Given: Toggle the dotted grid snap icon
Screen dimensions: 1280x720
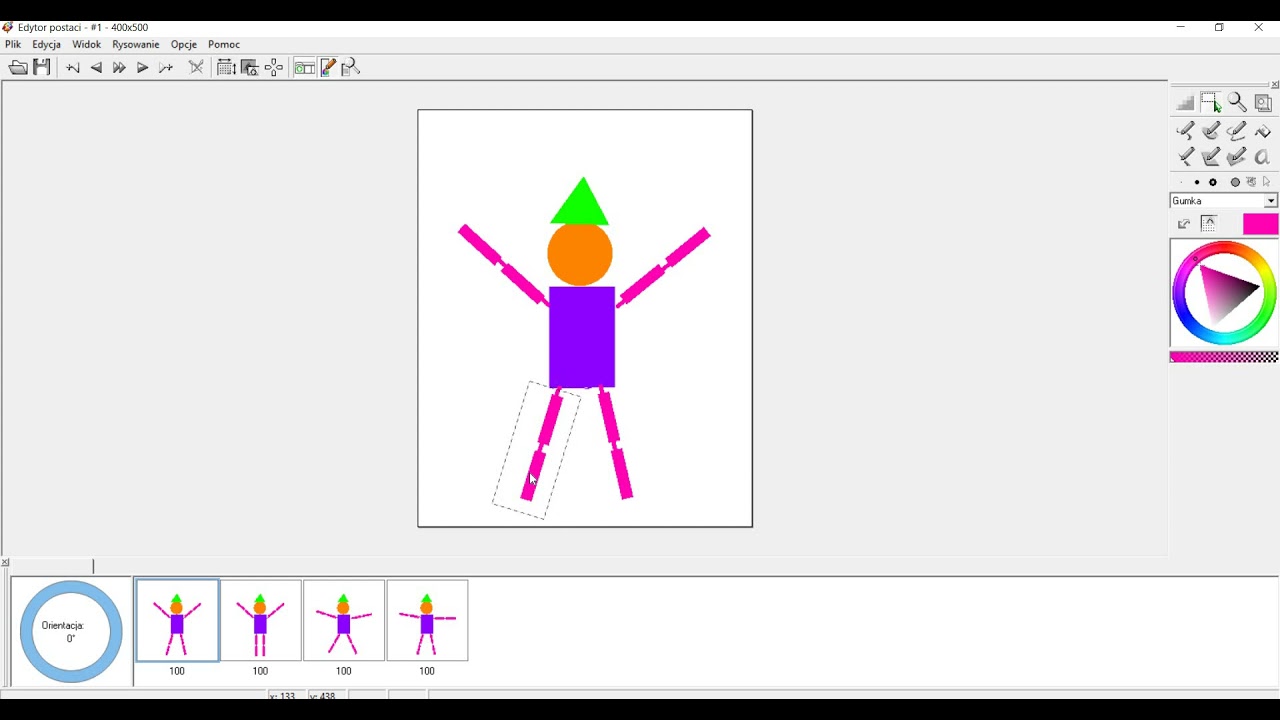Looking at the screenshot, I should click(1209, 224).
